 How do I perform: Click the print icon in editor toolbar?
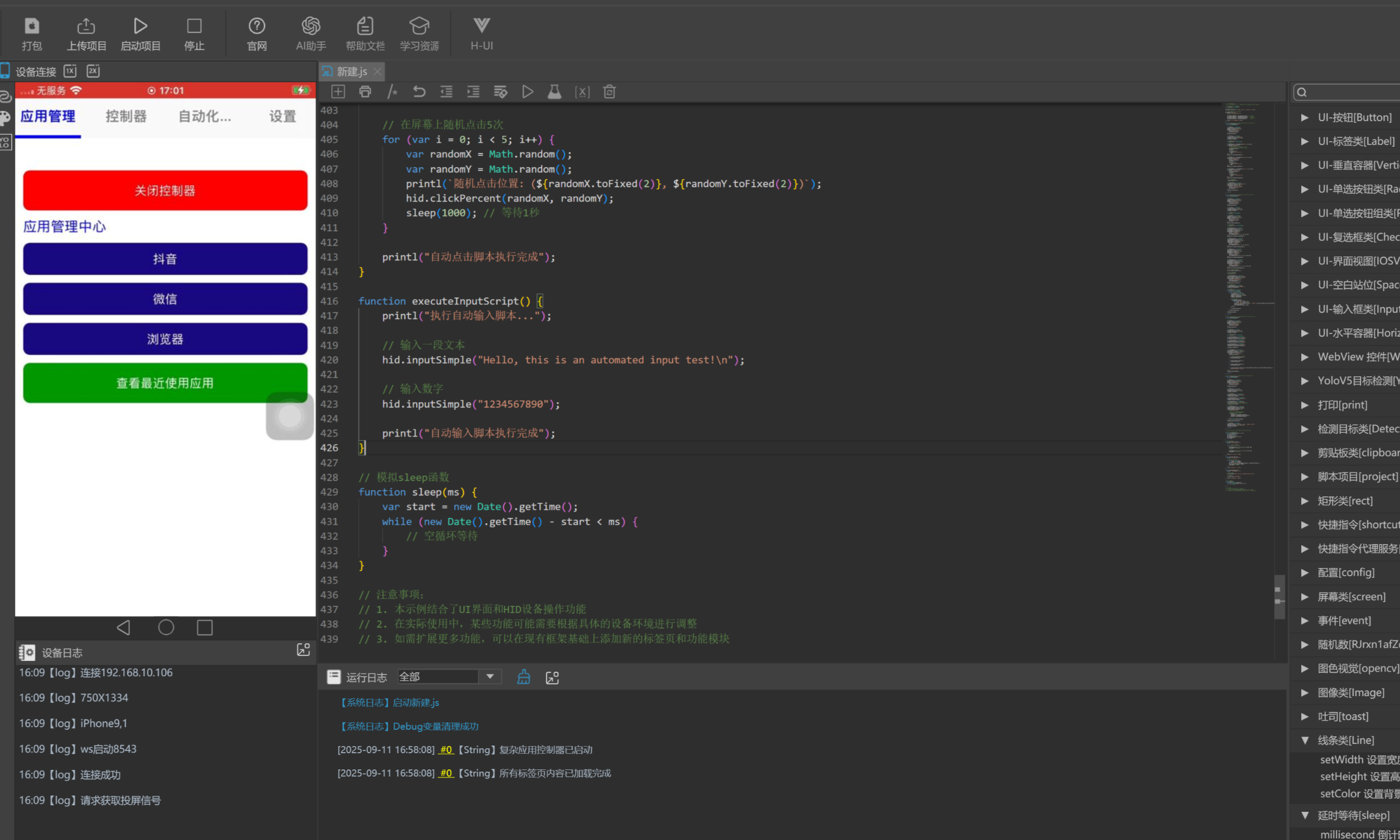[365, 92]
